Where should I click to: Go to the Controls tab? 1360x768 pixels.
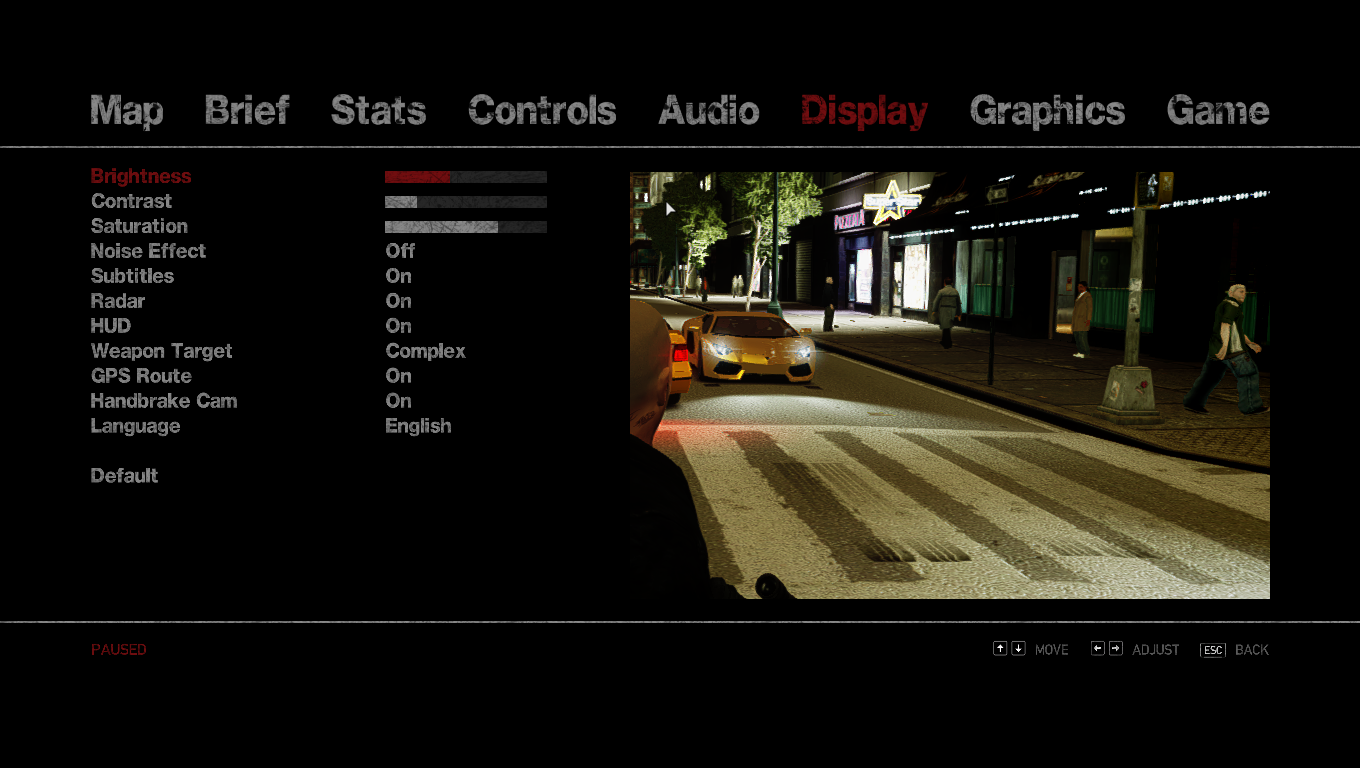(x=542, y=110)
